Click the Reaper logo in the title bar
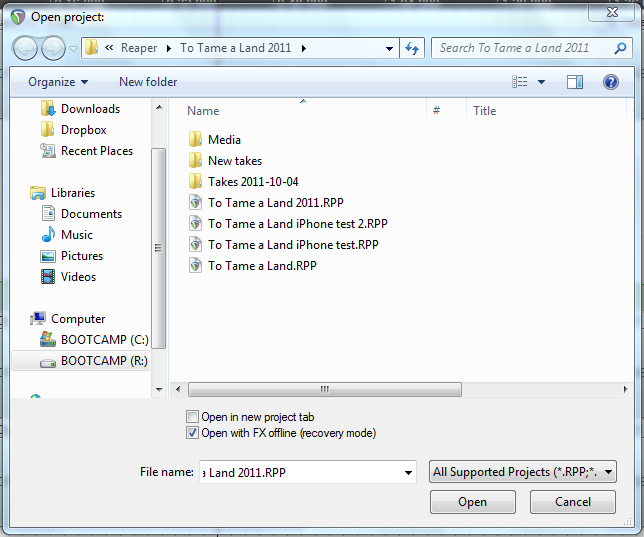The width and height of the screenshot is (644, 537). coord(18,17)
